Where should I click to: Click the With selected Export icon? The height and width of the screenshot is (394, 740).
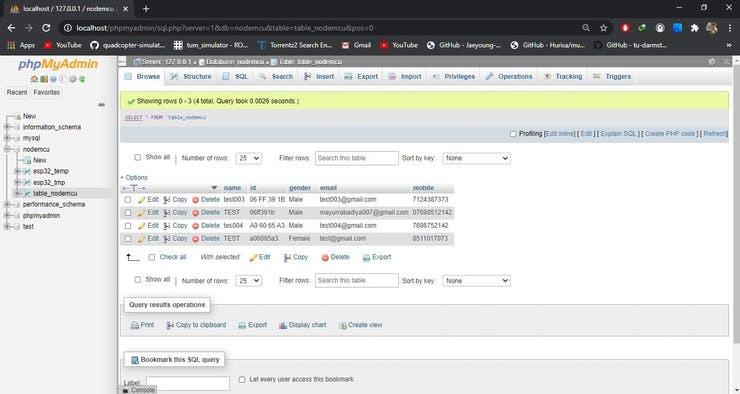366,258
